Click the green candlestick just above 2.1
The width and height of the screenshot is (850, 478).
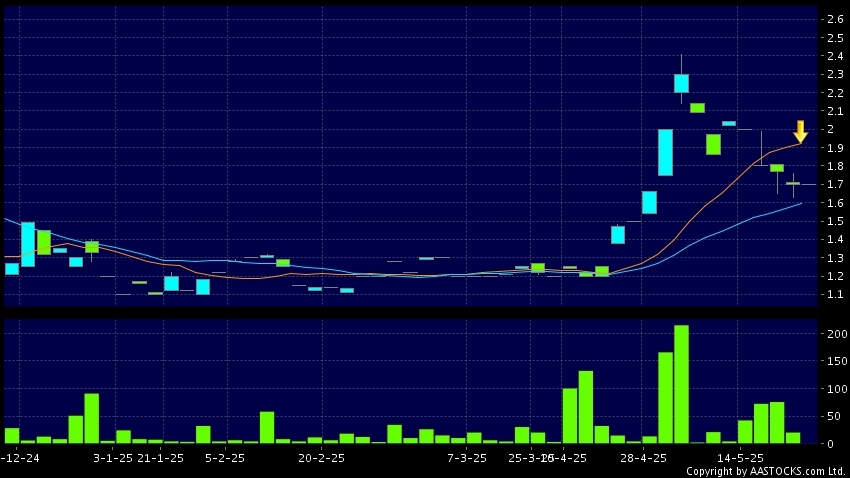pos(697,108)
